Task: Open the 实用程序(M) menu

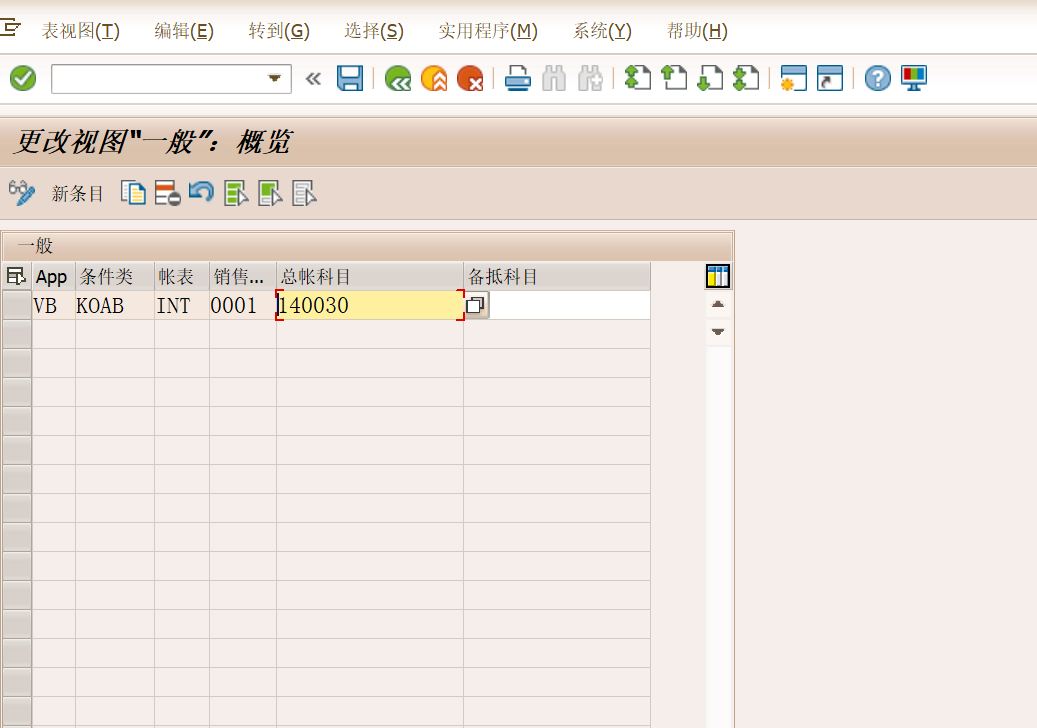Action: [x=487, y=31]
